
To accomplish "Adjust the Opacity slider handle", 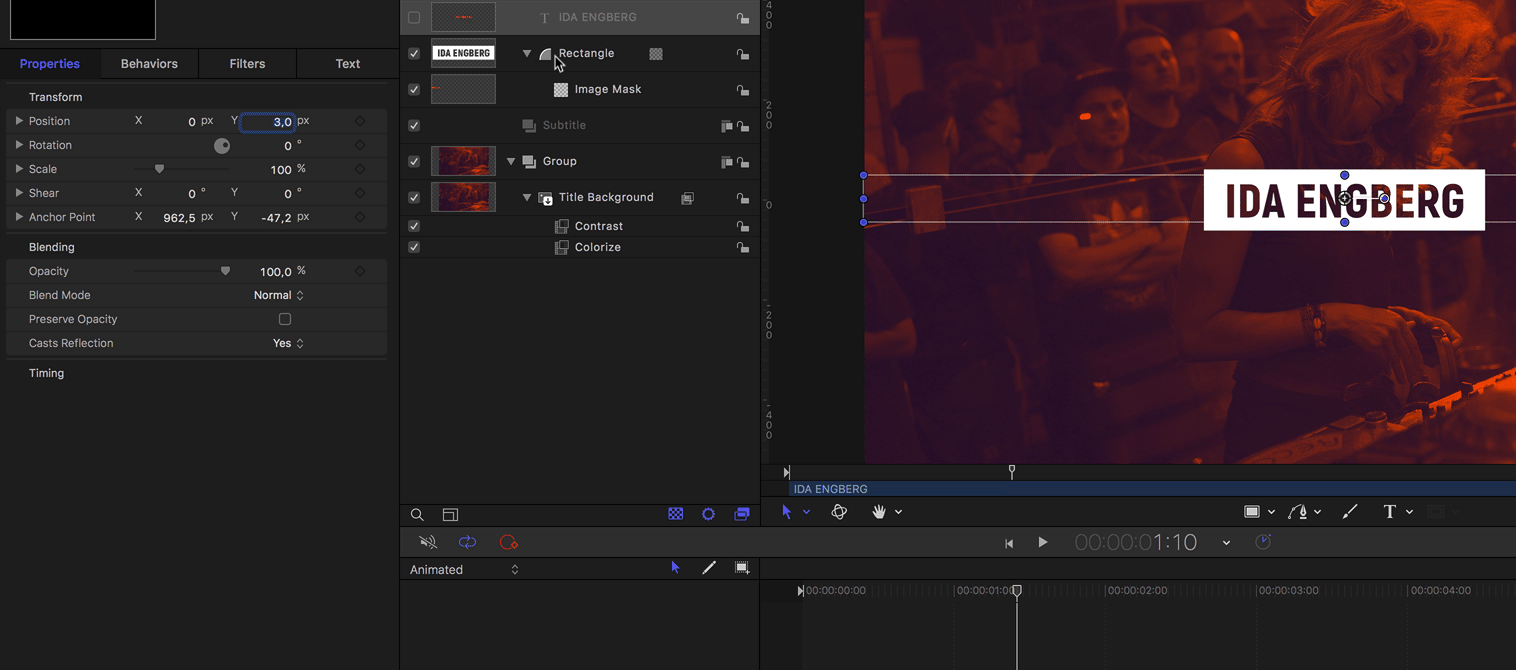I will 225,271.
